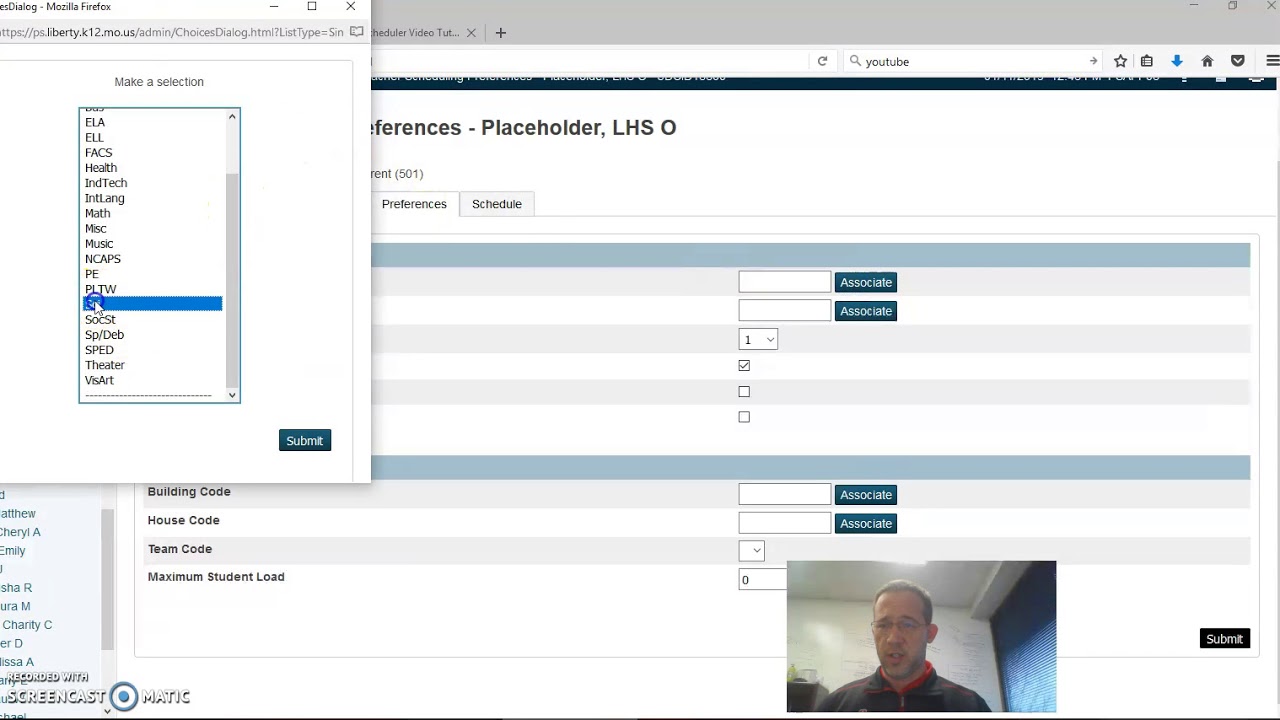Select ELA in the selection list

(x=95, y=123)
